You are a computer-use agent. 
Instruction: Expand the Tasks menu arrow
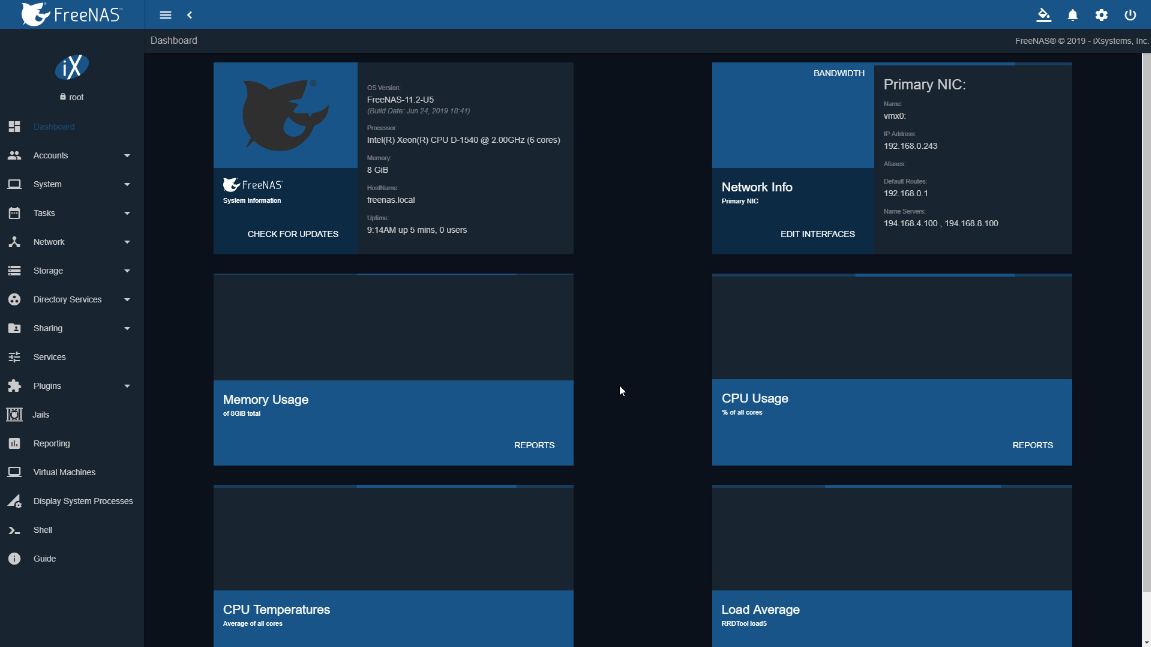tap(127, 213)
